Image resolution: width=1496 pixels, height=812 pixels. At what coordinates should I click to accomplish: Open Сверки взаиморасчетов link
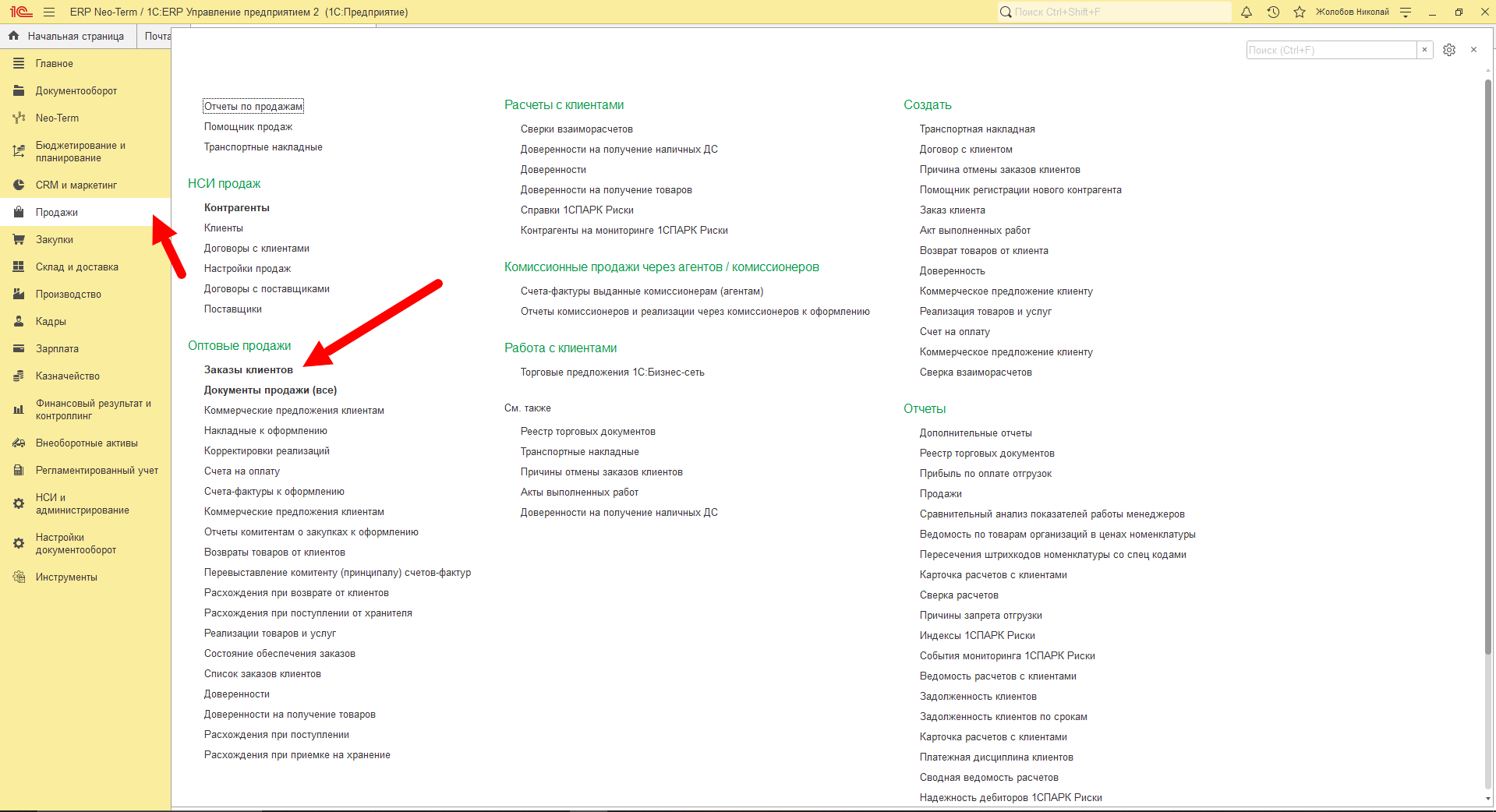(x=577, y=129)
